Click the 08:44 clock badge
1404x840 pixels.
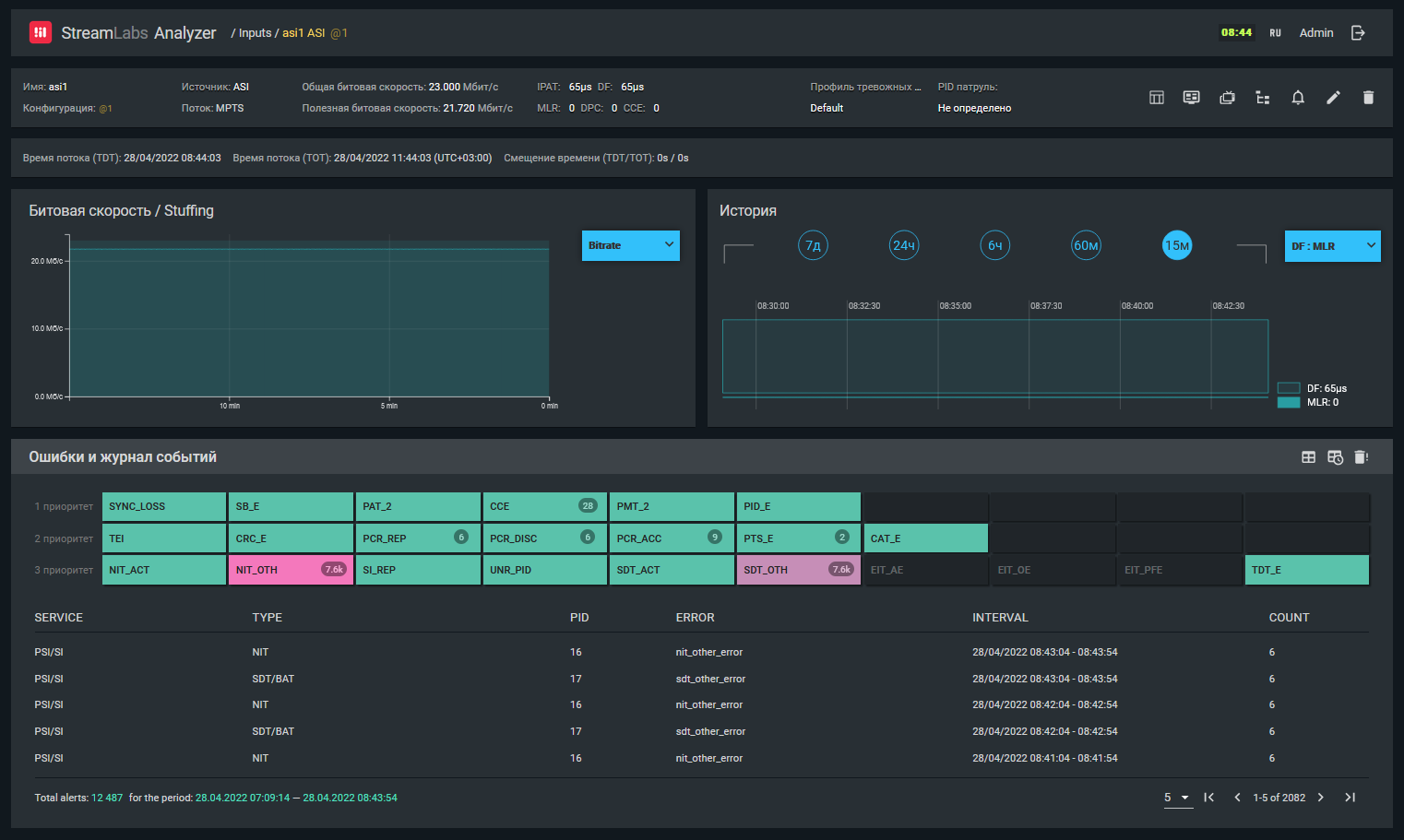point(1236,32)
